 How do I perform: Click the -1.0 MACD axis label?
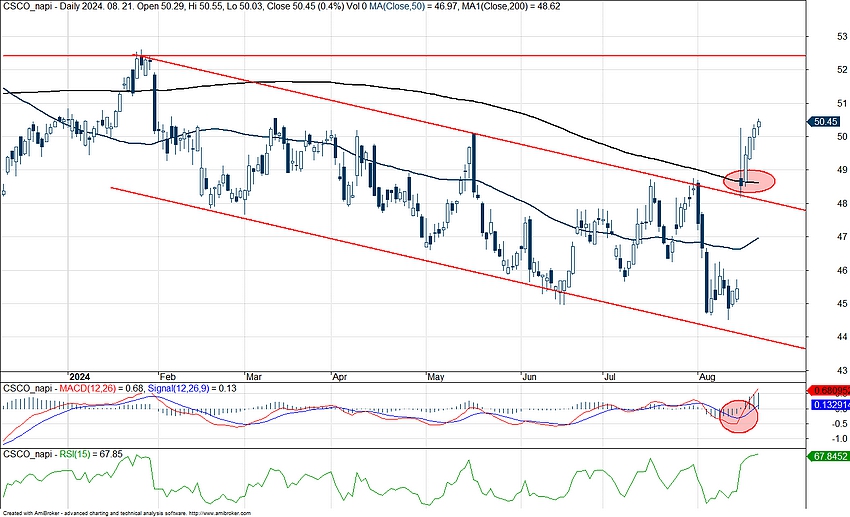point(840,439)
